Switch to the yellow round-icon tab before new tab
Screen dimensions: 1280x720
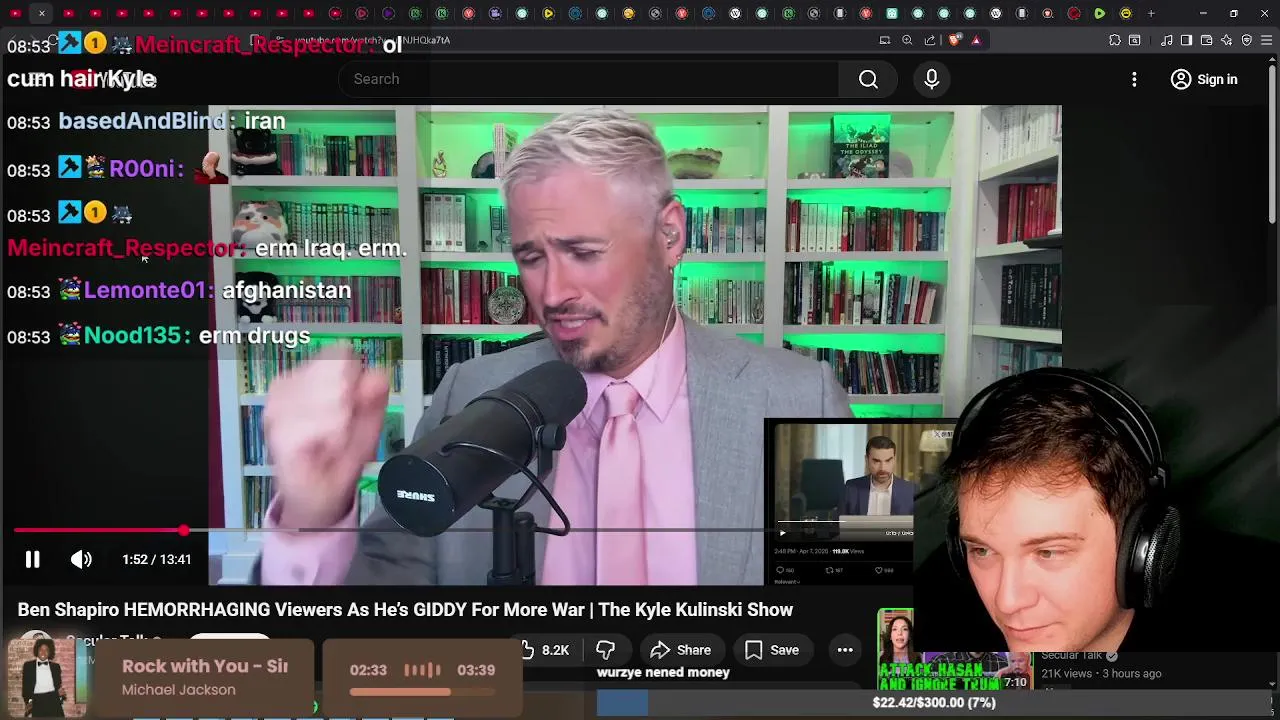[1126, 13]
